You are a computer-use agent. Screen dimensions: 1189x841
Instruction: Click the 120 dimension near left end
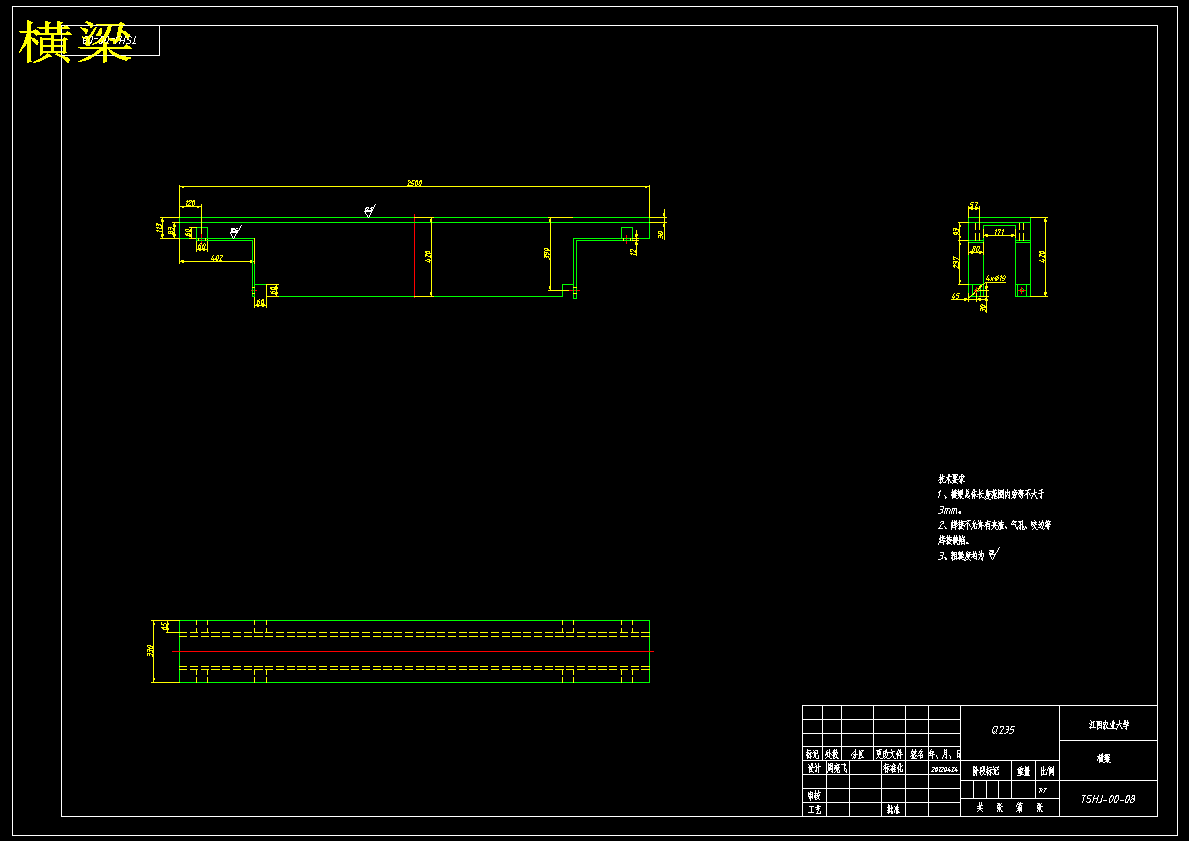(x=190, y=203)
